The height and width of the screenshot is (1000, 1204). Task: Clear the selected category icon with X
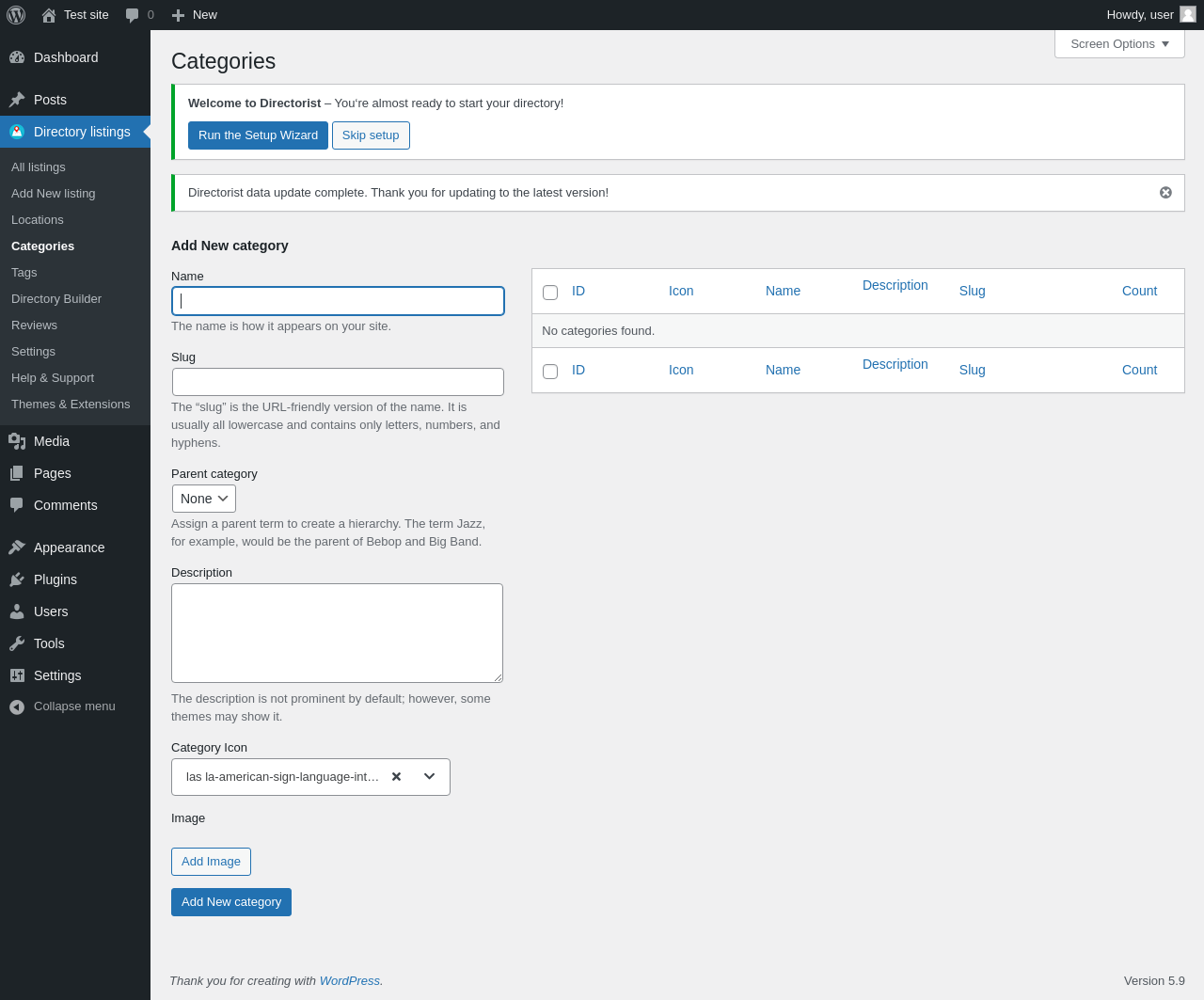[x=396, y=777]
